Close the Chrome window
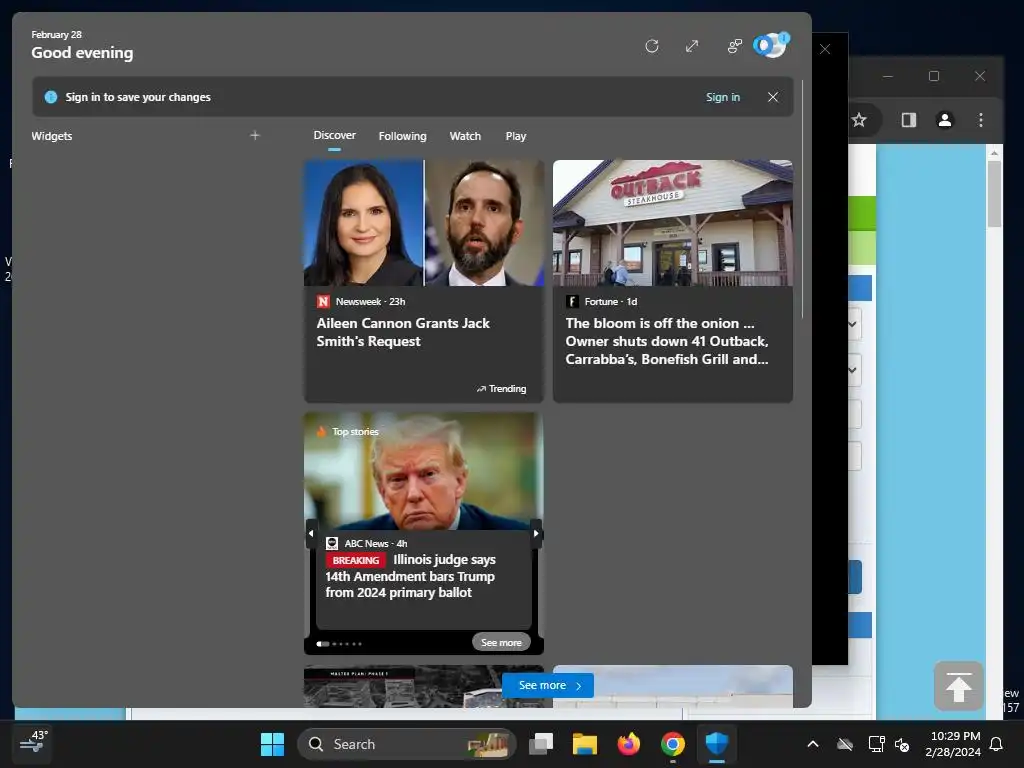This screenshot has width=1024, height=768. 980,76
